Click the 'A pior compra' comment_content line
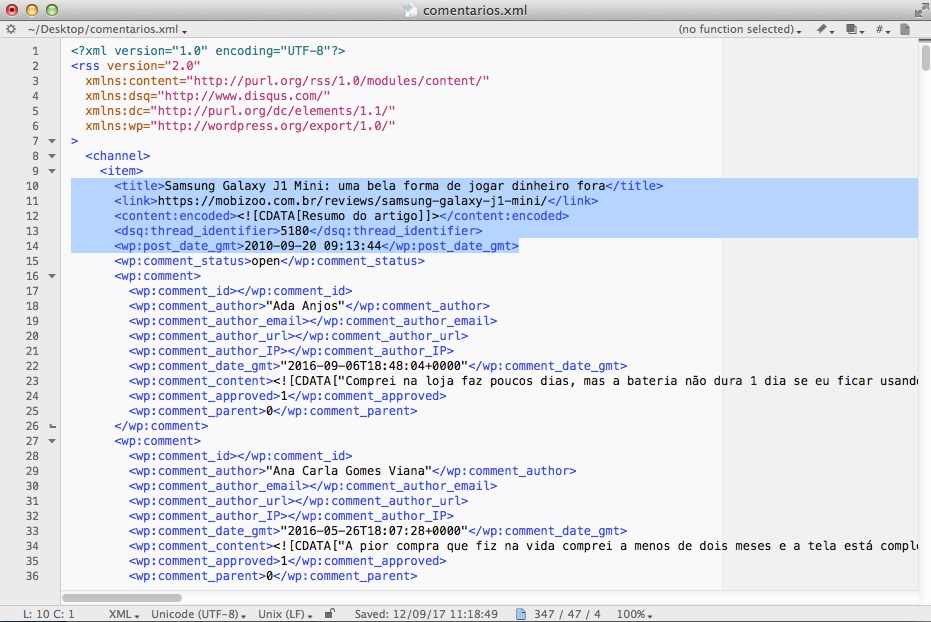This screenshot has height=622, width=931. tap(523, 546)
